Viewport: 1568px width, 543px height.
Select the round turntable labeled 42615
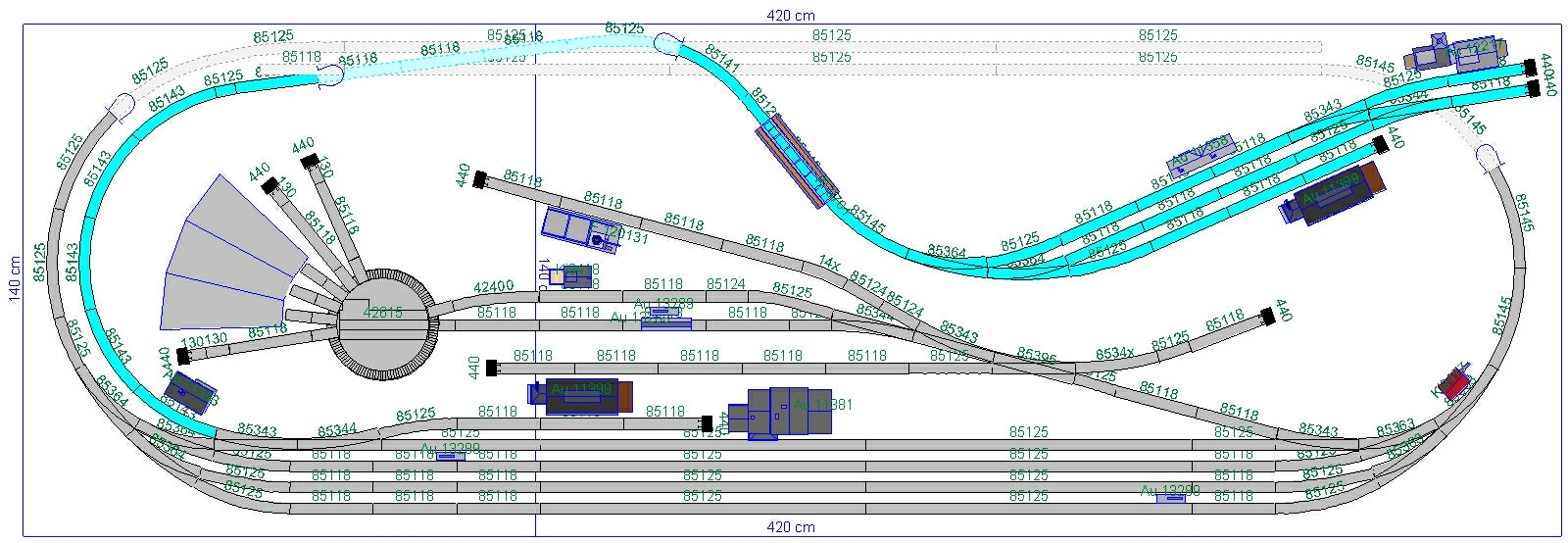coord(383,321)
